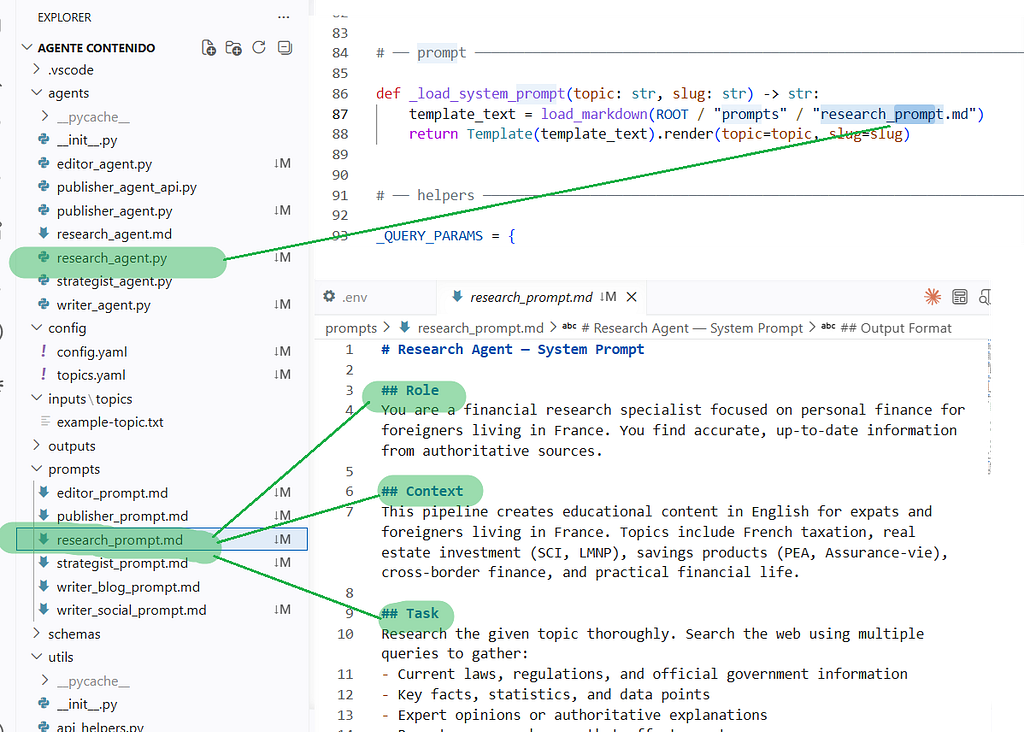The height and width of the screenshot is (732, 1024).
Task: Open Explorer more actions menu
Action: click(283, 17)
